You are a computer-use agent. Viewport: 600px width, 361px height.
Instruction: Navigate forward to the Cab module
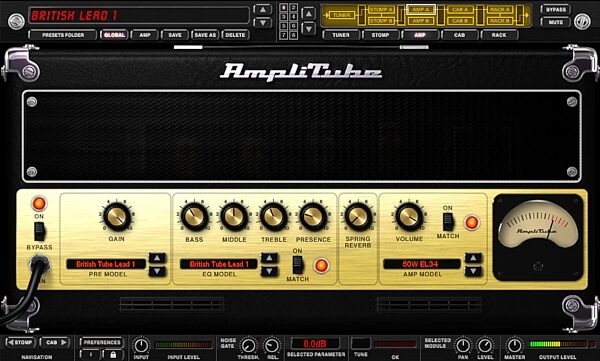pyautogui.click(x=54, y=342)
